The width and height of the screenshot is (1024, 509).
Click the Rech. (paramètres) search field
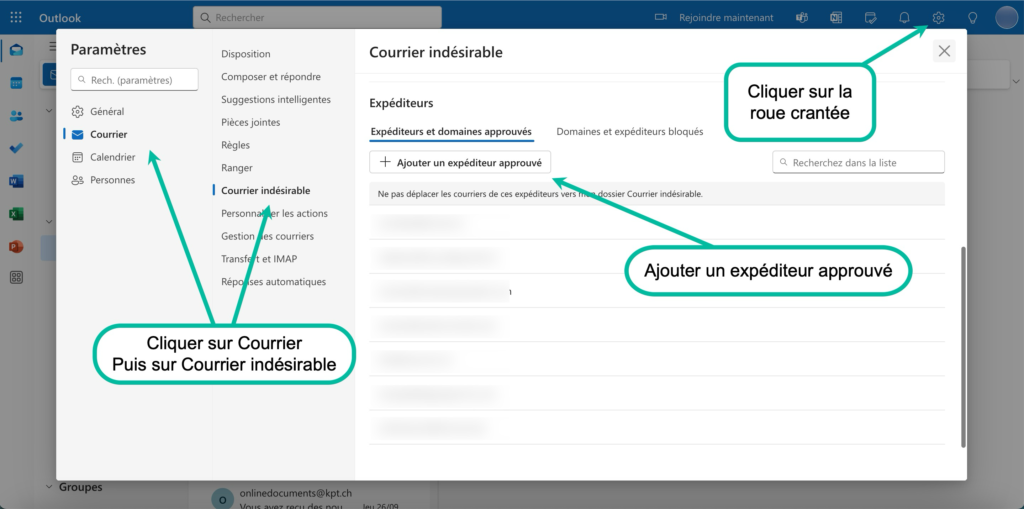click(x=135, y=80)
